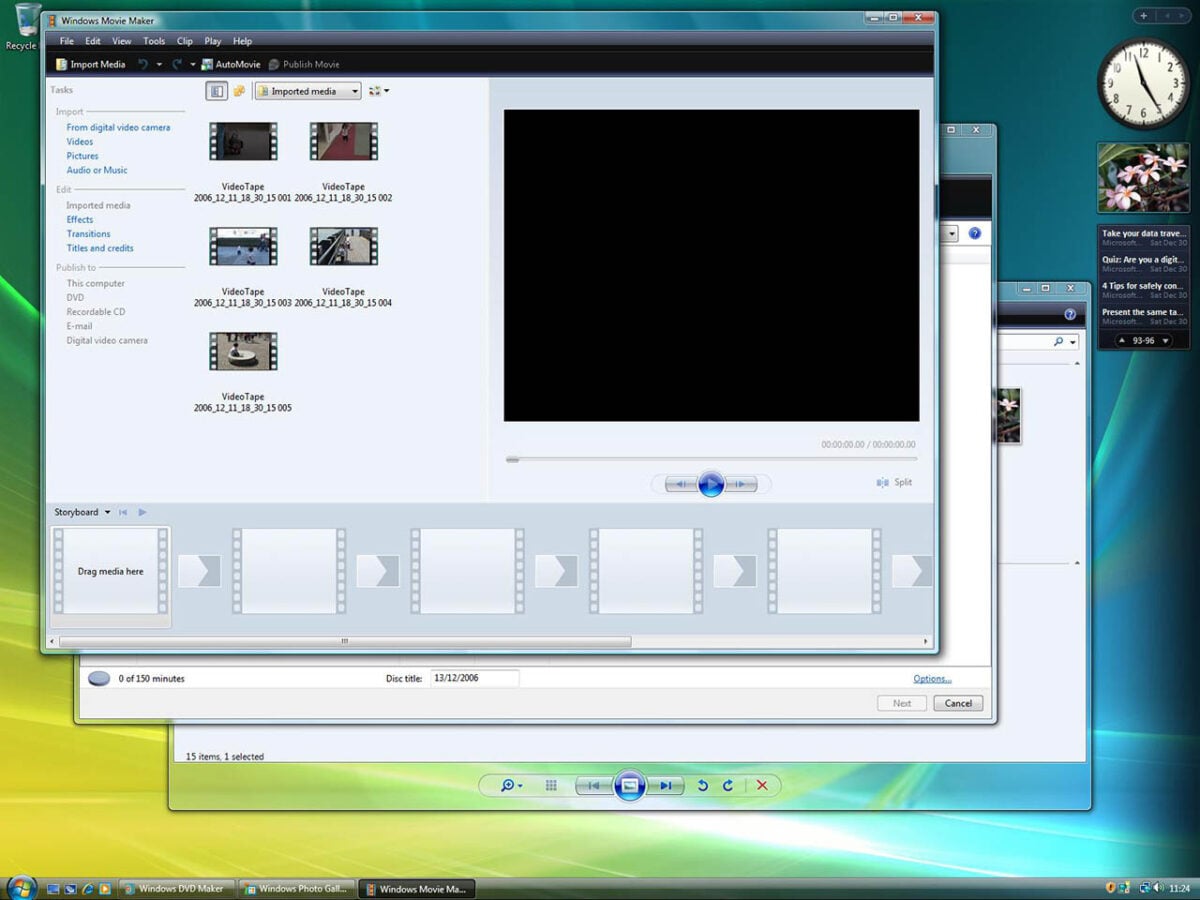Open the Redo history dropdown arrow
The width and height of the screenshot is (1200, 900).
point(193,65)
